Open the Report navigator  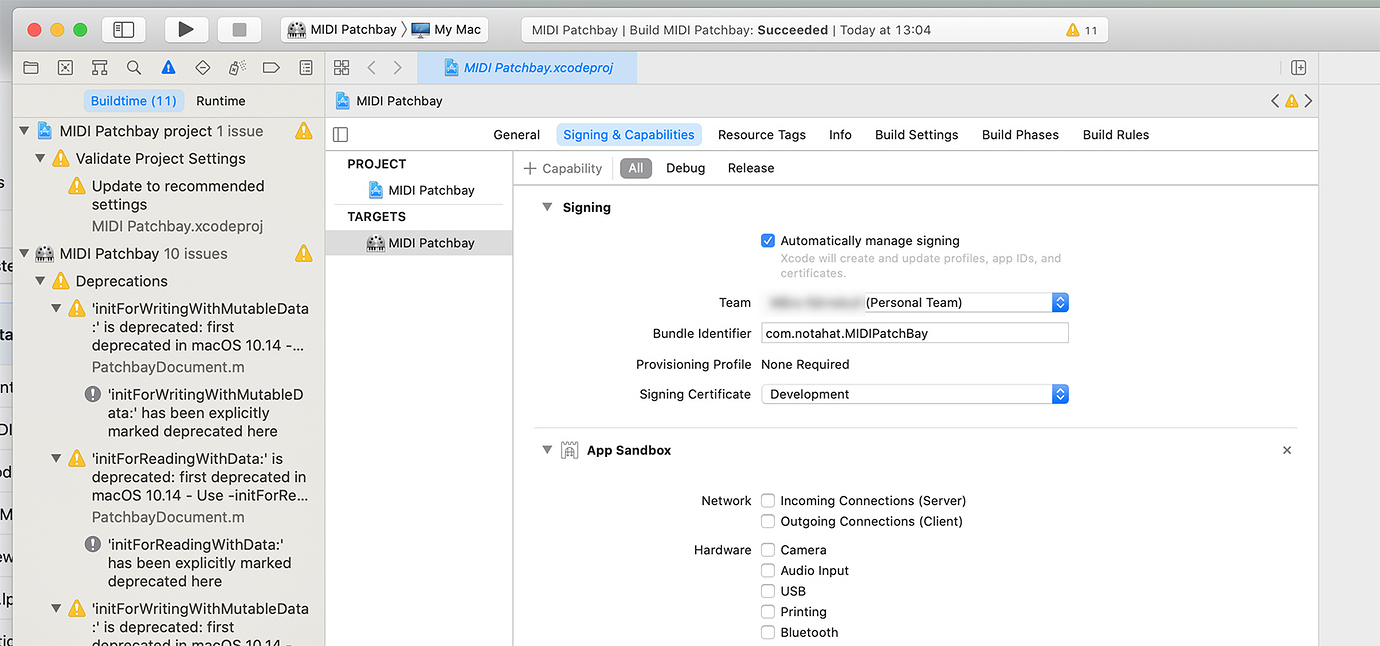[306, 68]
